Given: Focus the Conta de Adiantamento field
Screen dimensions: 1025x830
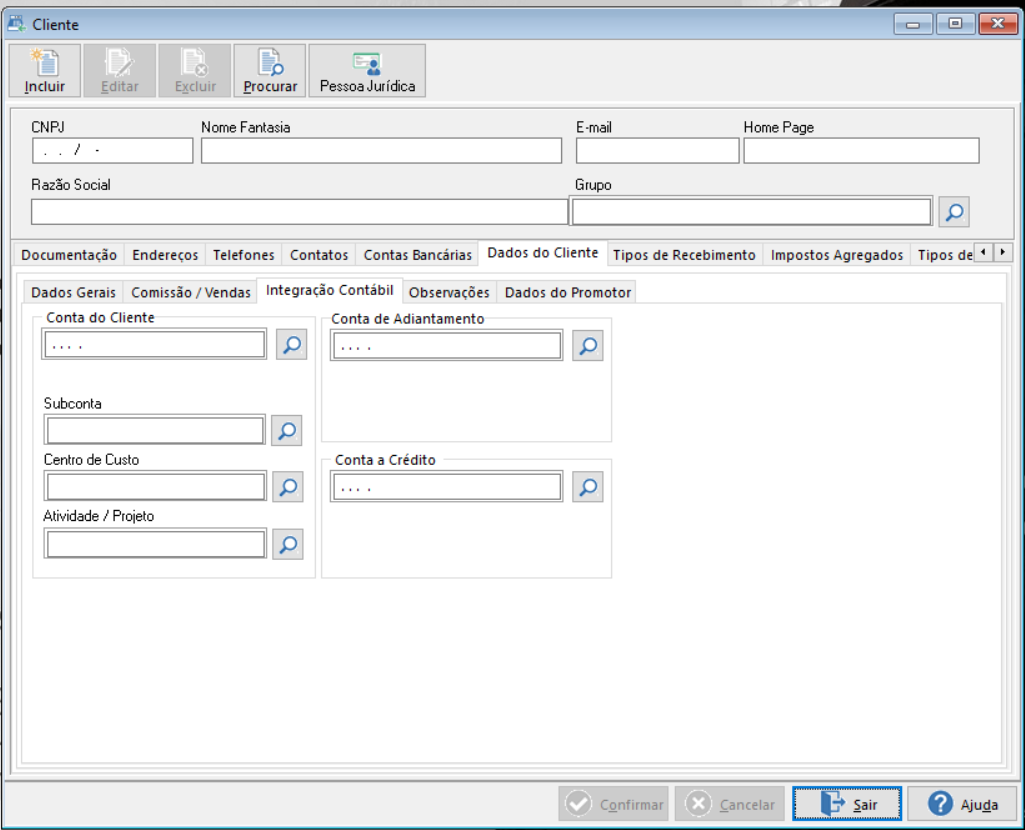Looking at the screenshot, I should pos(446,346).
